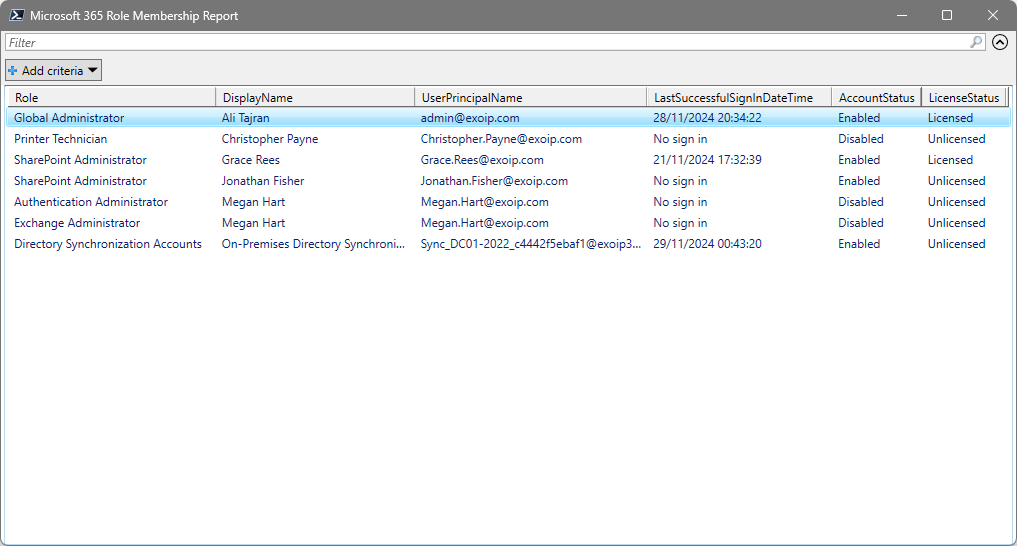1017x546 pixels.
Task: Click the blue plus icon beside Add criteria
Action: [x=13, y=70]
